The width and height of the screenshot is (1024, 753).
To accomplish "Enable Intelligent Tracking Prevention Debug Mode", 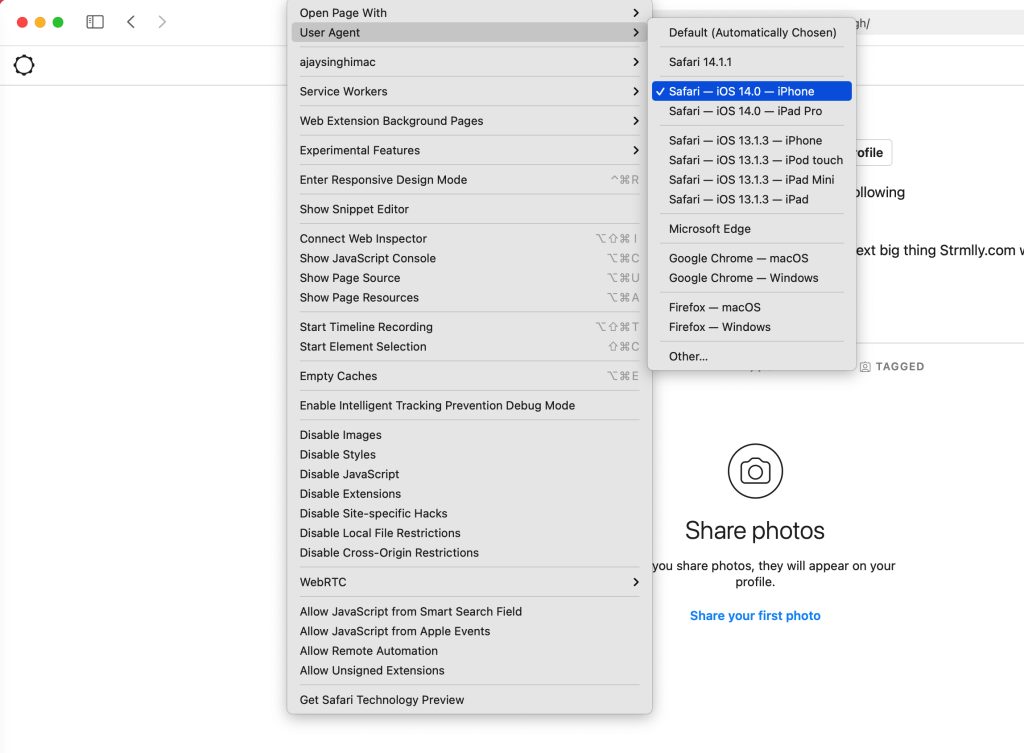I will click(x=469, y=406).
